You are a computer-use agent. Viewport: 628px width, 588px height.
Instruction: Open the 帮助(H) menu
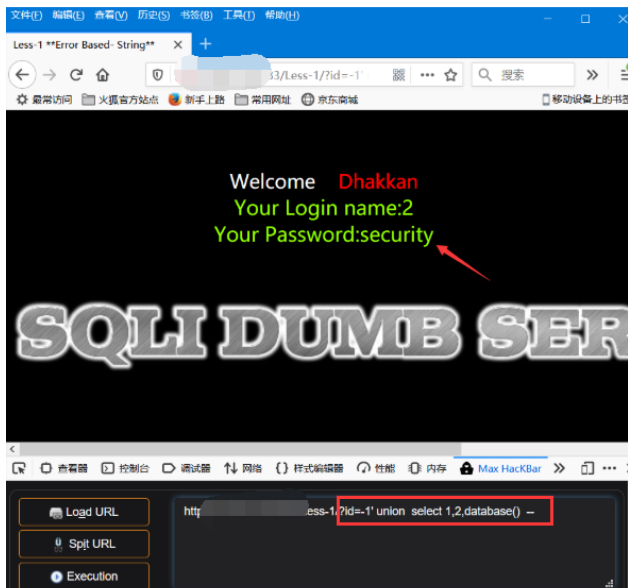pos(282,15)
